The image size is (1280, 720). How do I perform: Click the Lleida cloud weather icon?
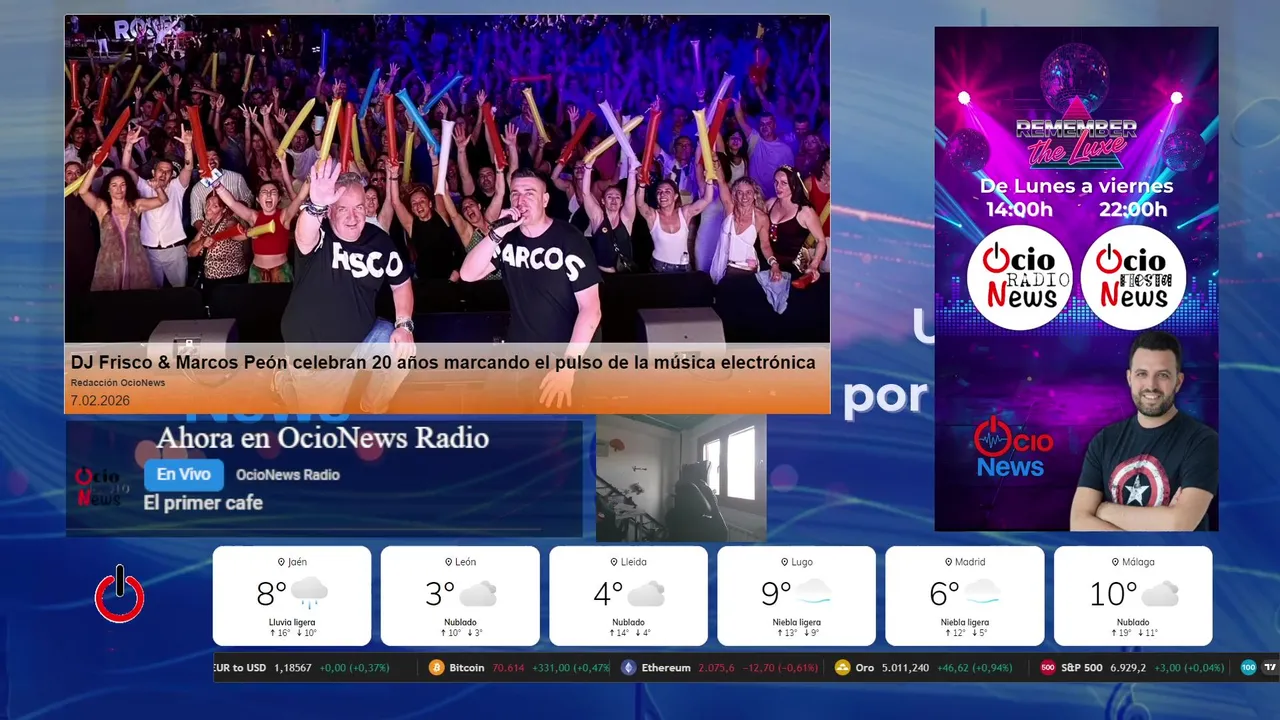coord(646,594)
